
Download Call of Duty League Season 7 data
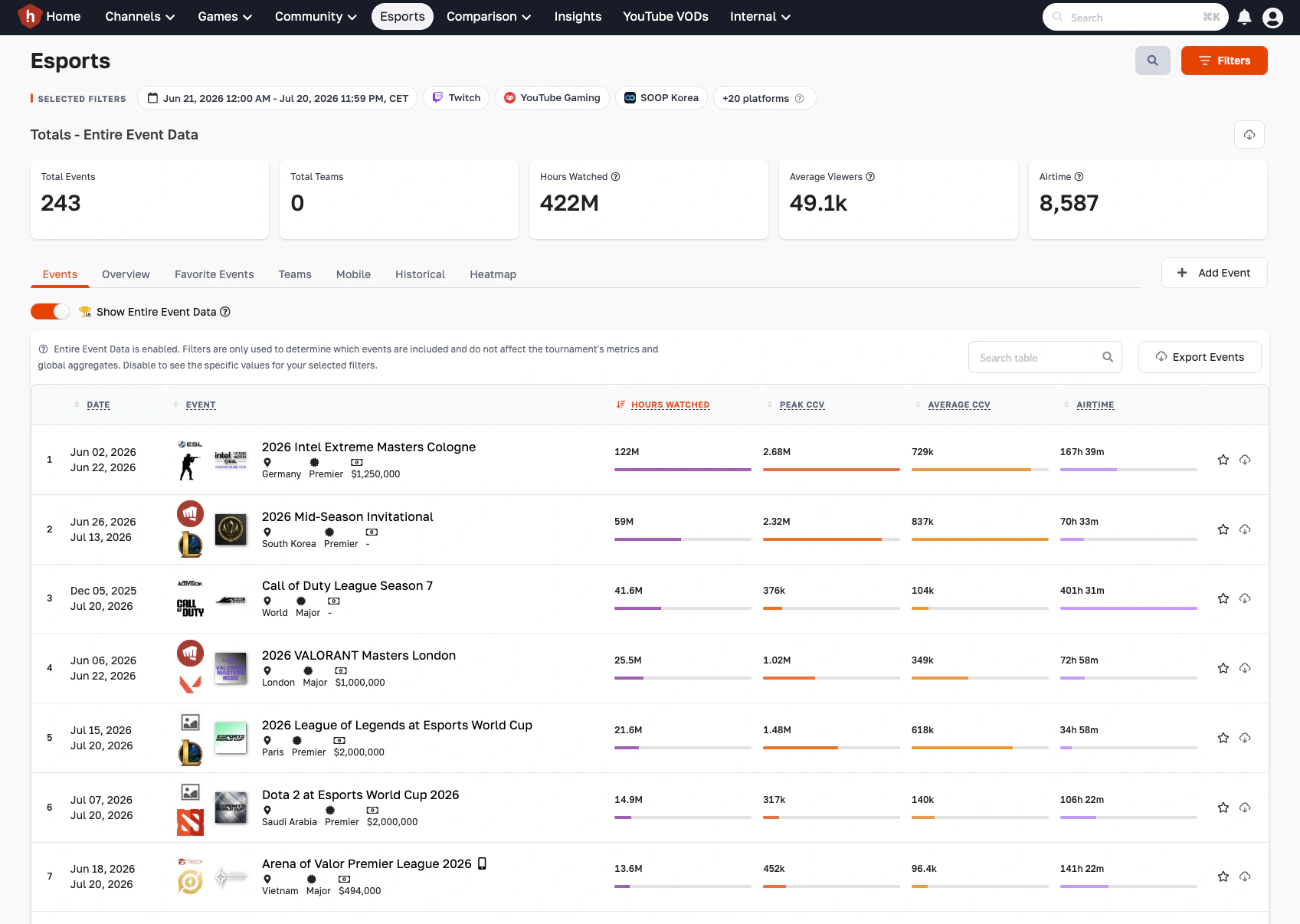pos(1245,598)
